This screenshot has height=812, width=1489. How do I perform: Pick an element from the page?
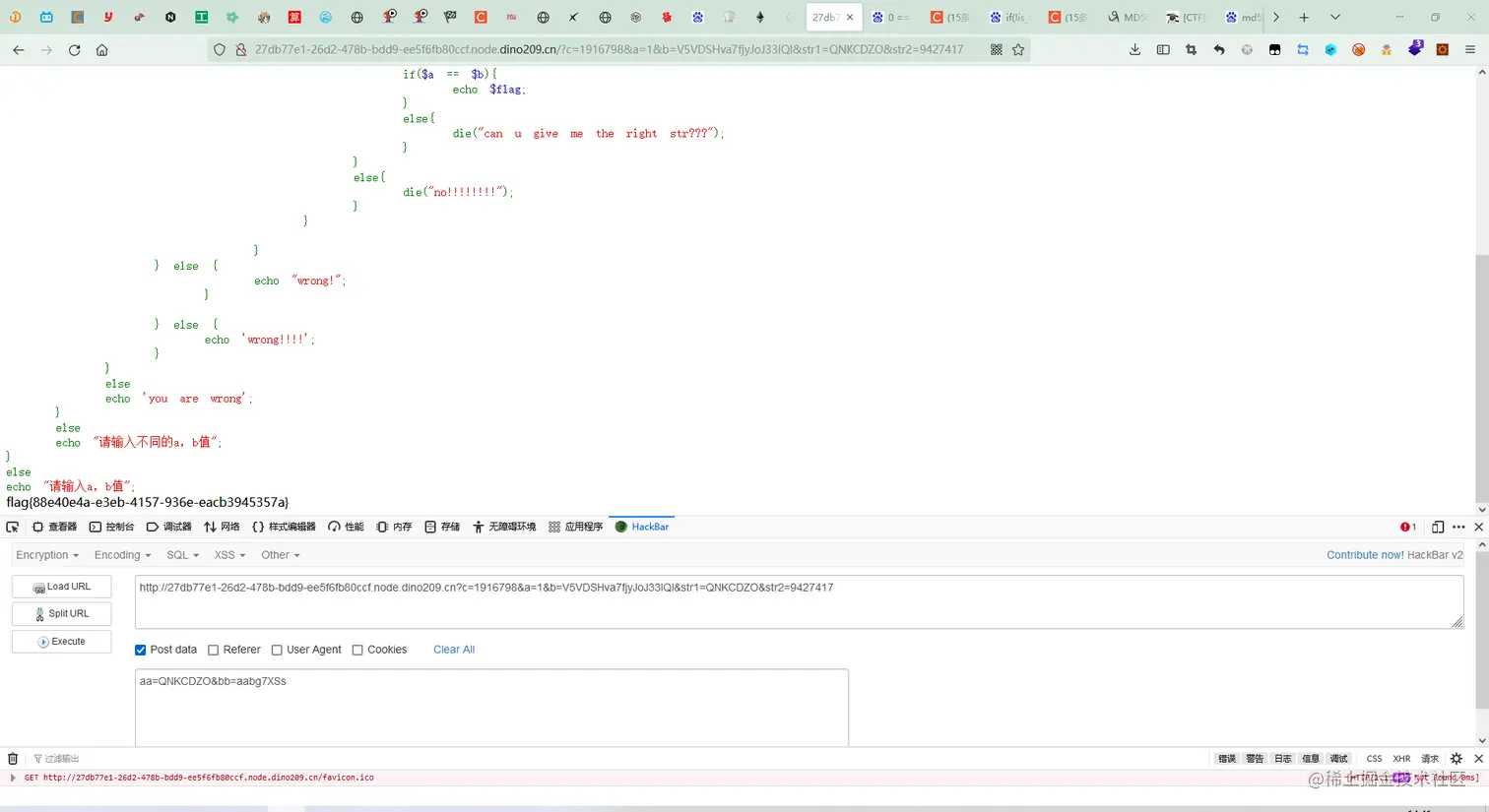[13, 527]
